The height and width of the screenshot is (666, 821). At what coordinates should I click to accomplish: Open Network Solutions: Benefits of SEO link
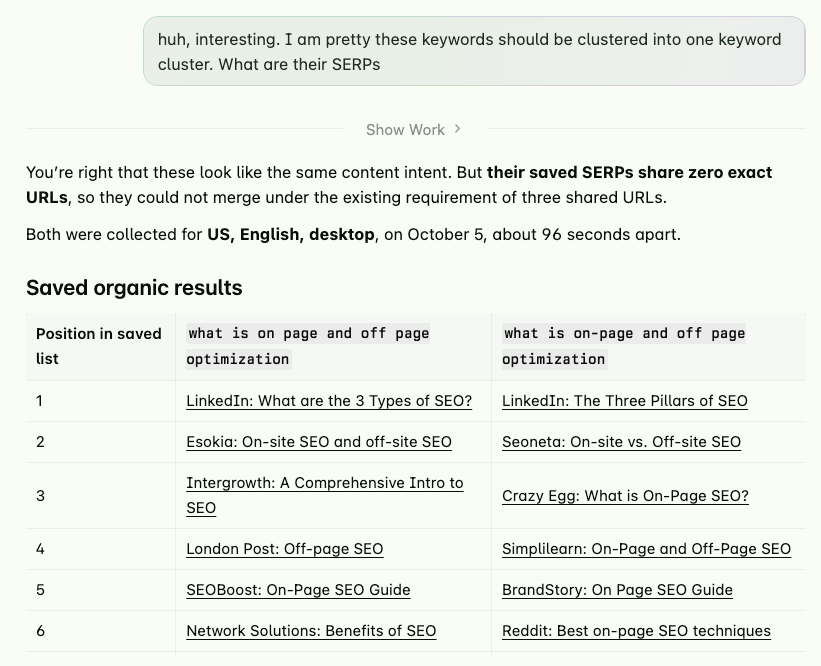(311, 631)
